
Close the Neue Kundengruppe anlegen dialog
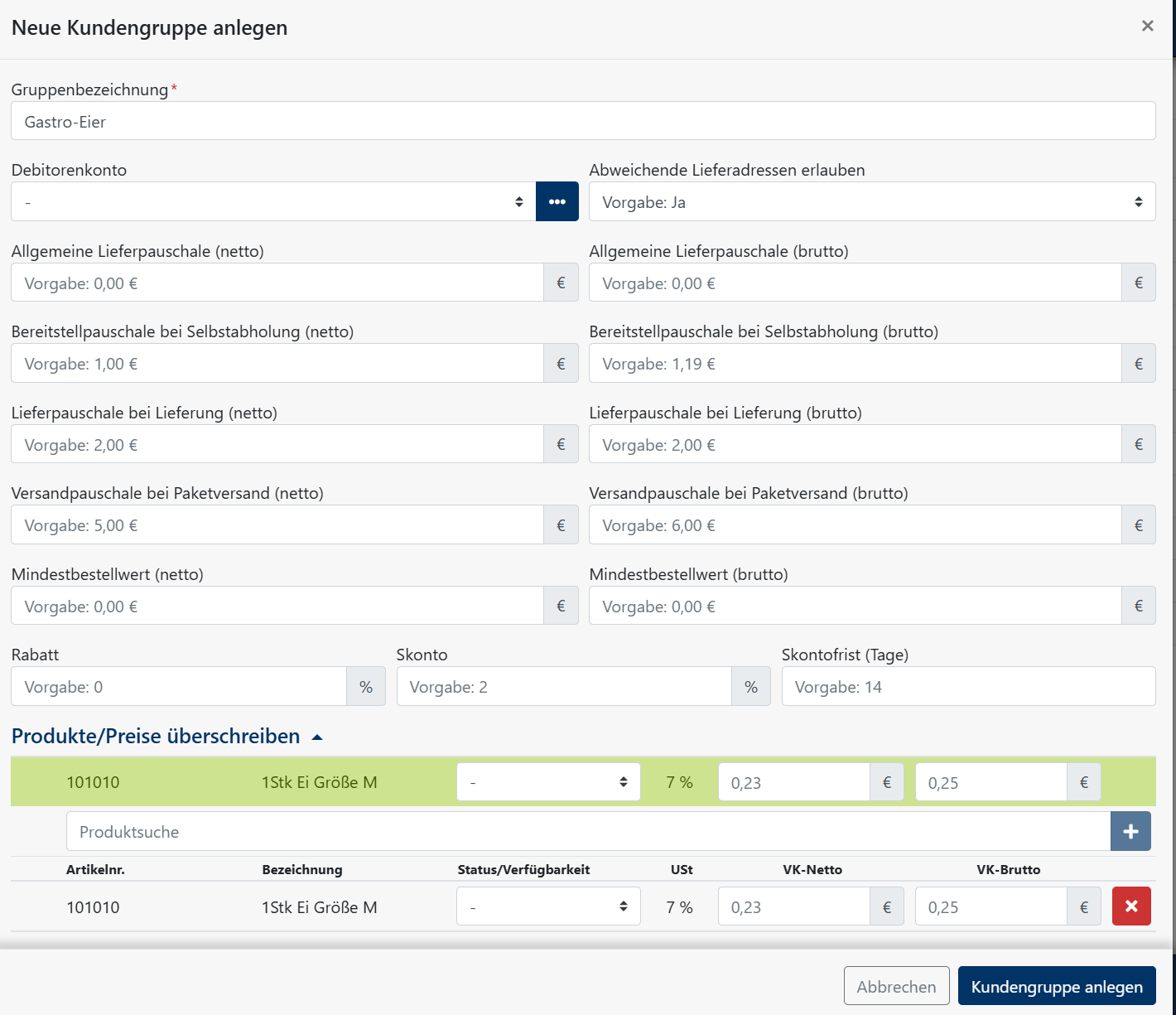[1147, 26]
